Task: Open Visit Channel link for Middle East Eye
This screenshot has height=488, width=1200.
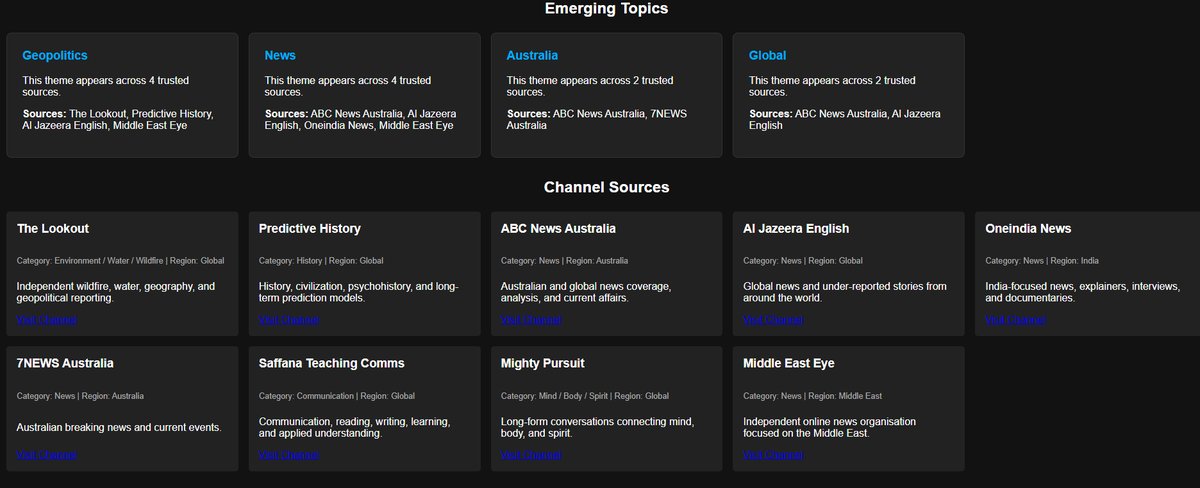Action: 773,455
